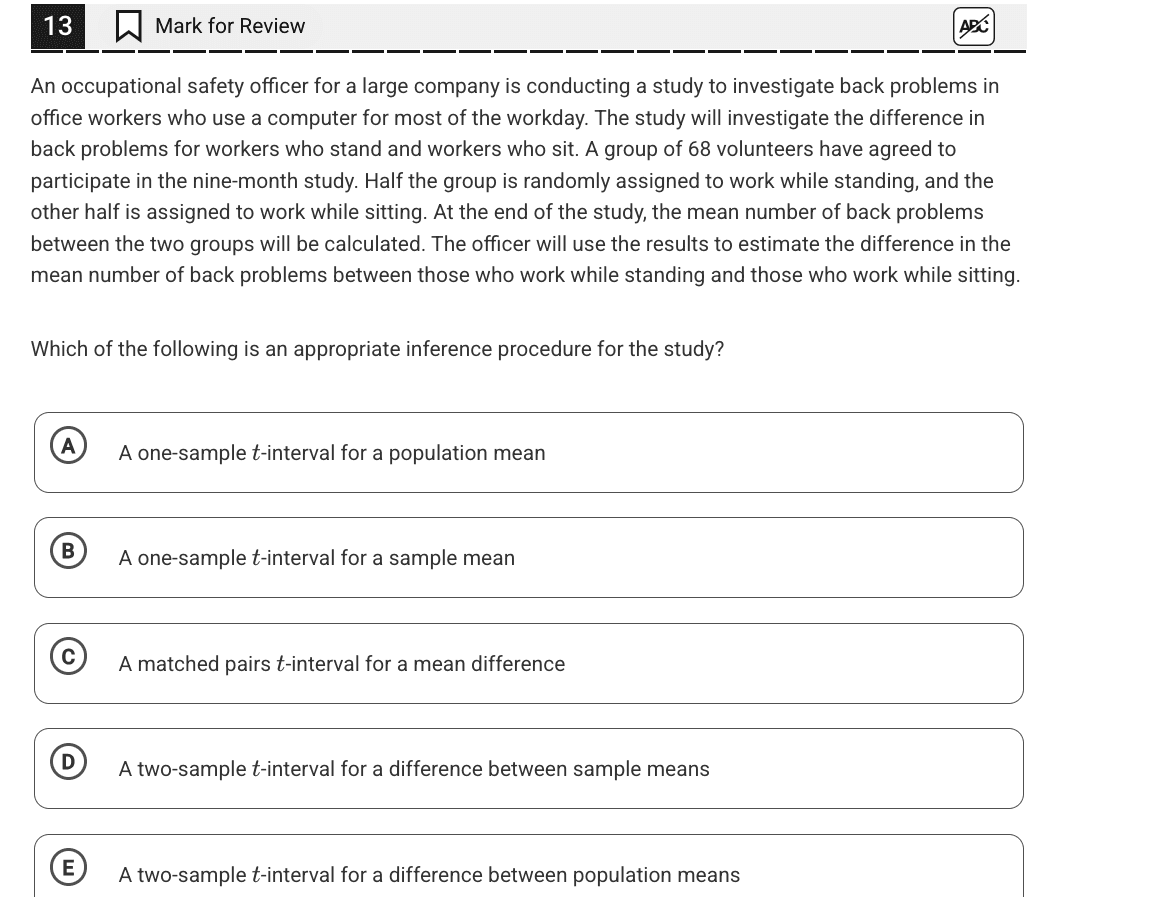1160x908 pixels.
Task: Click the question prompt about inference procedure
Action: point(377,349)
